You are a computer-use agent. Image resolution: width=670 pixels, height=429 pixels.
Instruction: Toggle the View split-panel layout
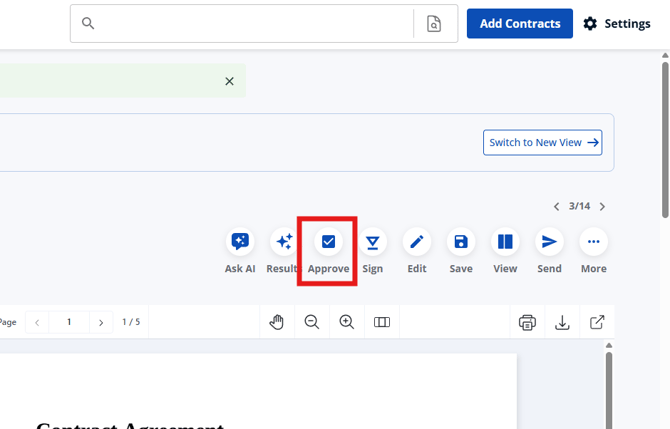(x=505, y=242)
